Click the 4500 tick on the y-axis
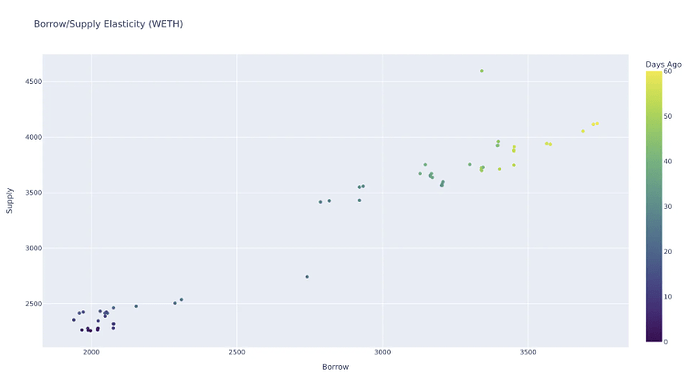 click(x=33, y=82)
